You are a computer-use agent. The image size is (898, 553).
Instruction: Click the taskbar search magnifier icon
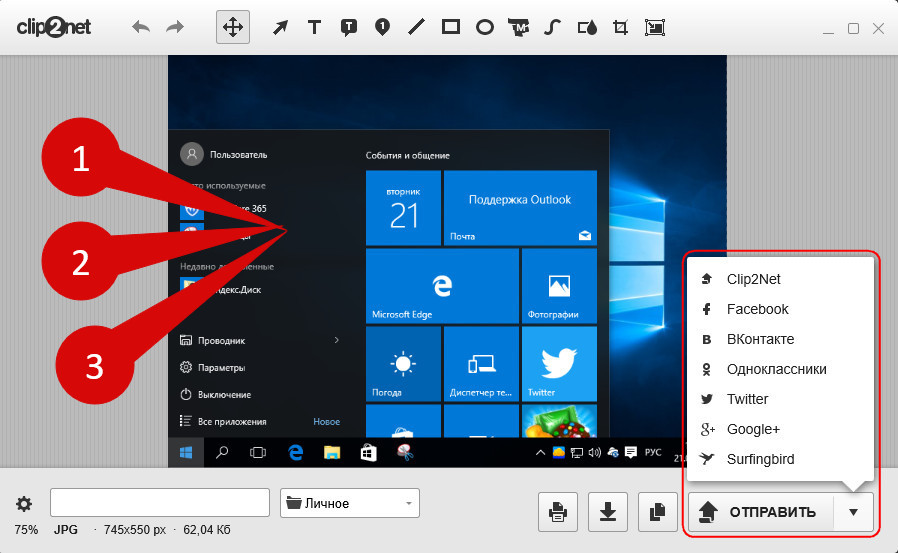[x=222, y=453]
